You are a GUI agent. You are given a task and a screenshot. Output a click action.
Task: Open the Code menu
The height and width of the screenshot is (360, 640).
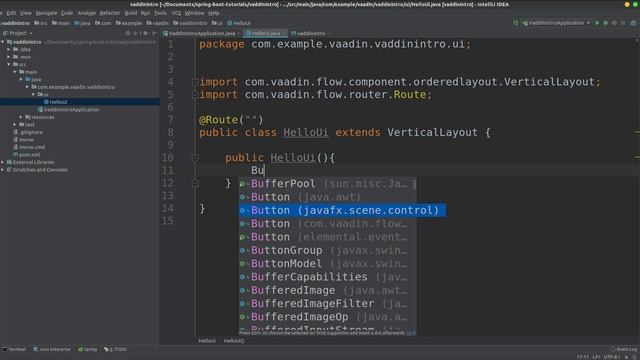[67, 13]
